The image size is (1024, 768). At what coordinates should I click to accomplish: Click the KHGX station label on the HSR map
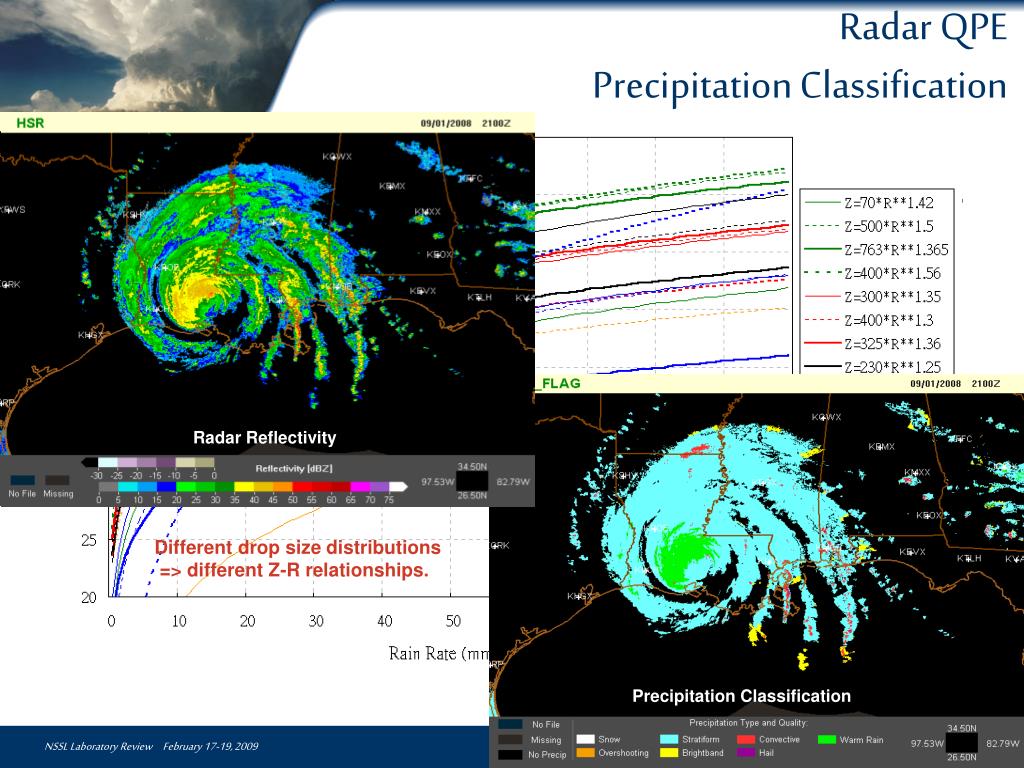point(91,335)
